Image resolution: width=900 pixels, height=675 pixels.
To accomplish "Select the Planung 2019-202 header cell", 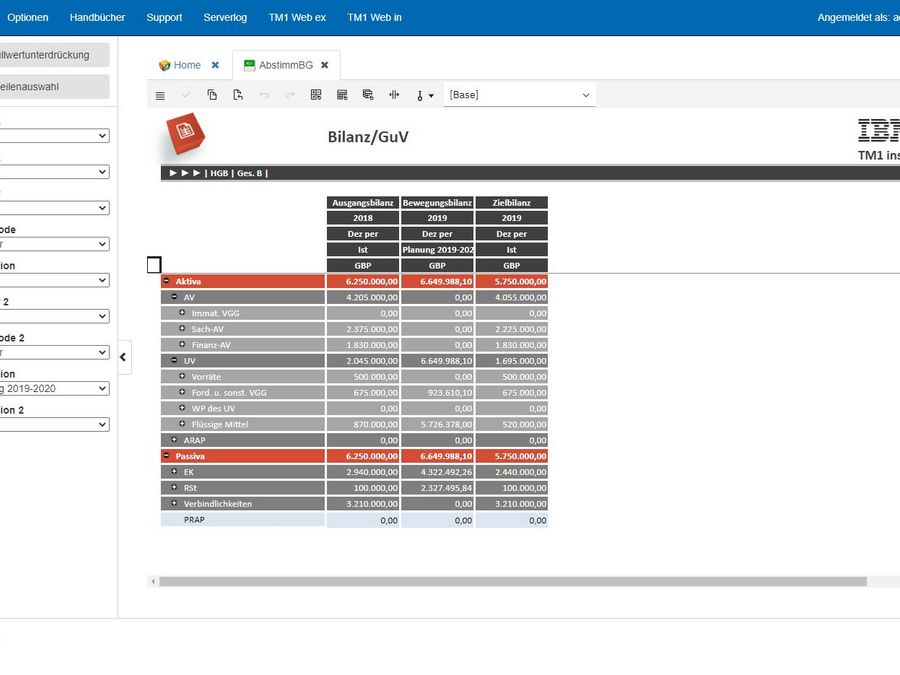I will (x=437, y=250).
